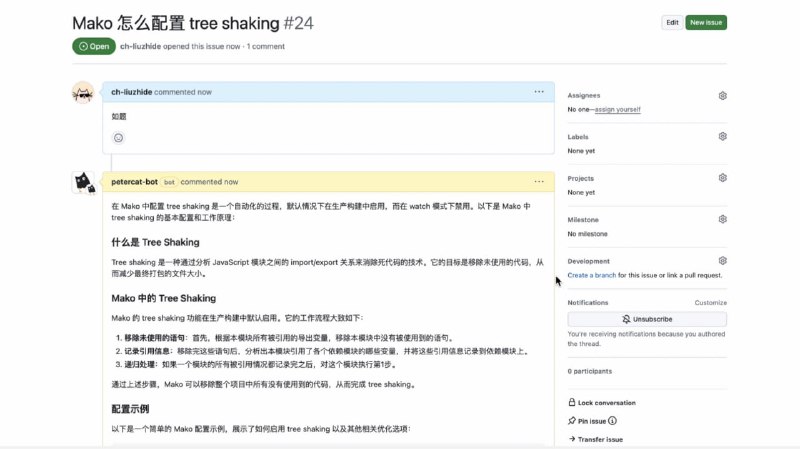The image size is (800, 449).
Task: Add an emoji reaction to first comment
Action: (x=118, y=138)
